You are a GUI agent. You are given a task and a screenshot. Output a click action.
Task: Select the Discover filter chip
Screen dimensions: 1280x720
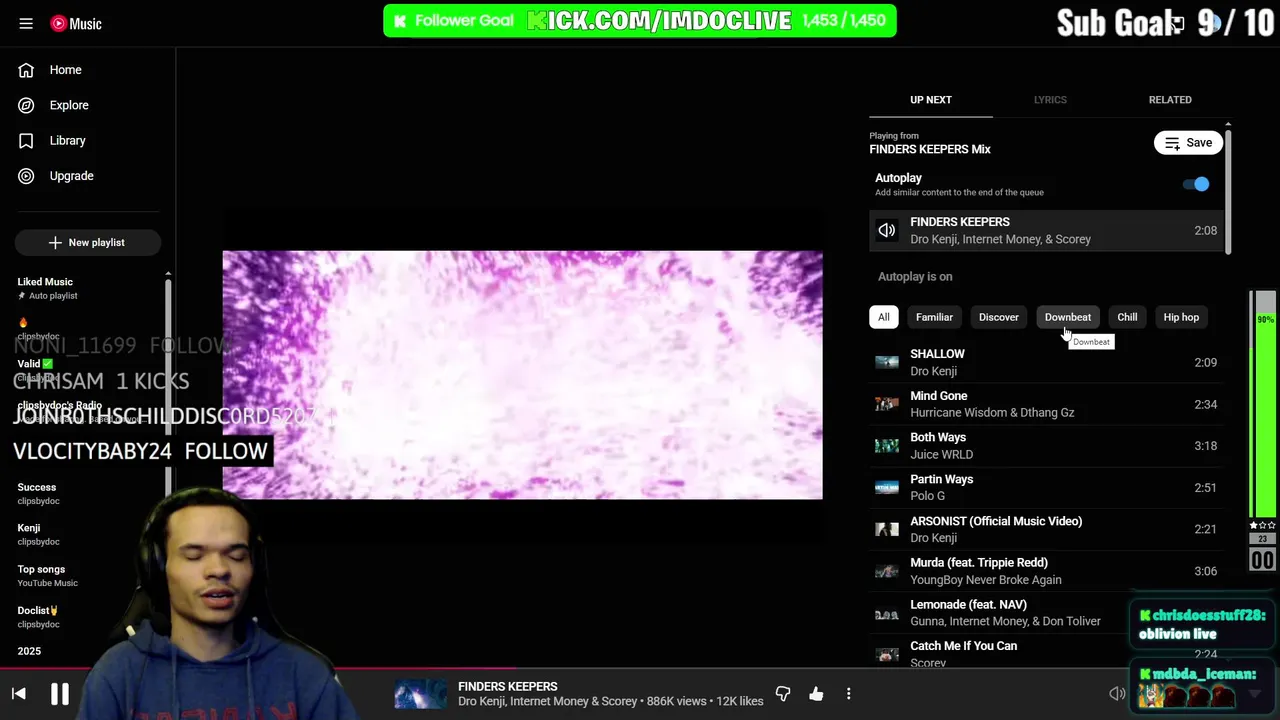pos(998,317)
